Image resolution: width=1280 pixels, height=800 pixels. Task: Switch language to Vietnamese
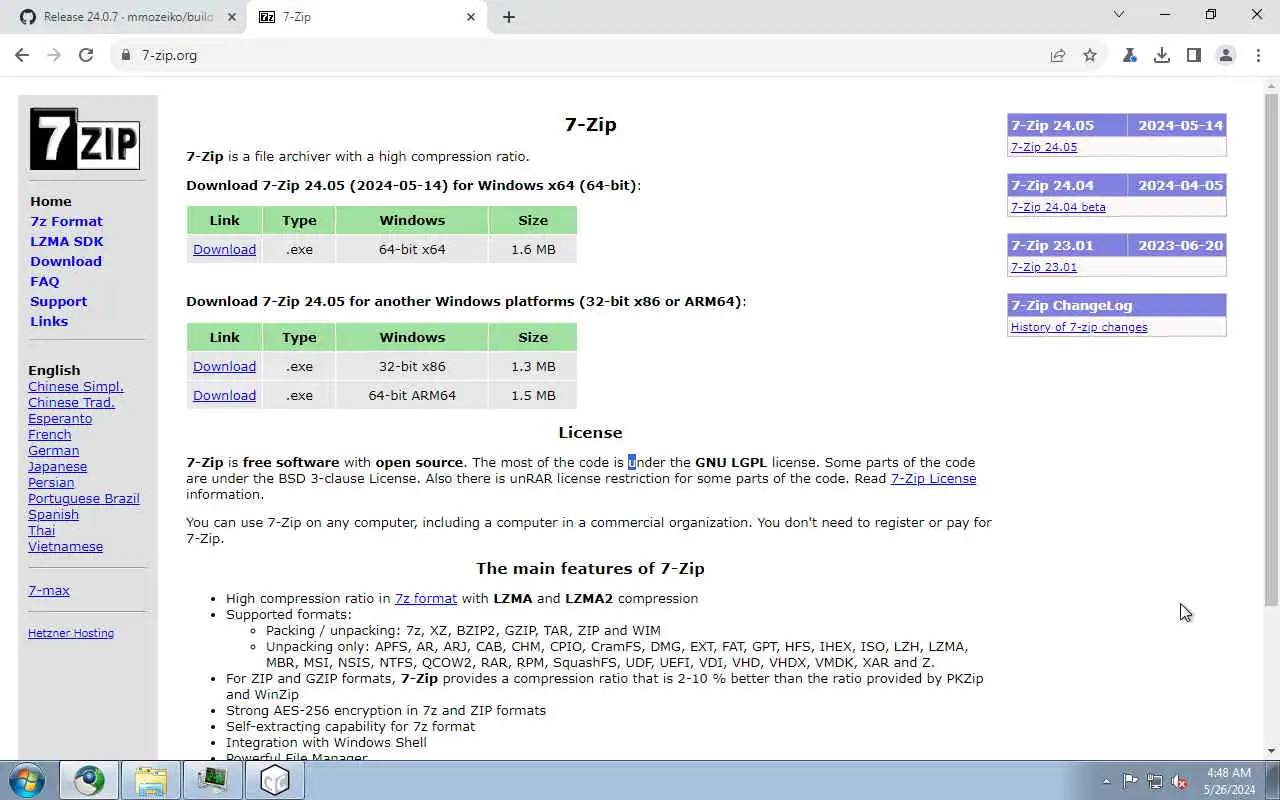[66, 546]
